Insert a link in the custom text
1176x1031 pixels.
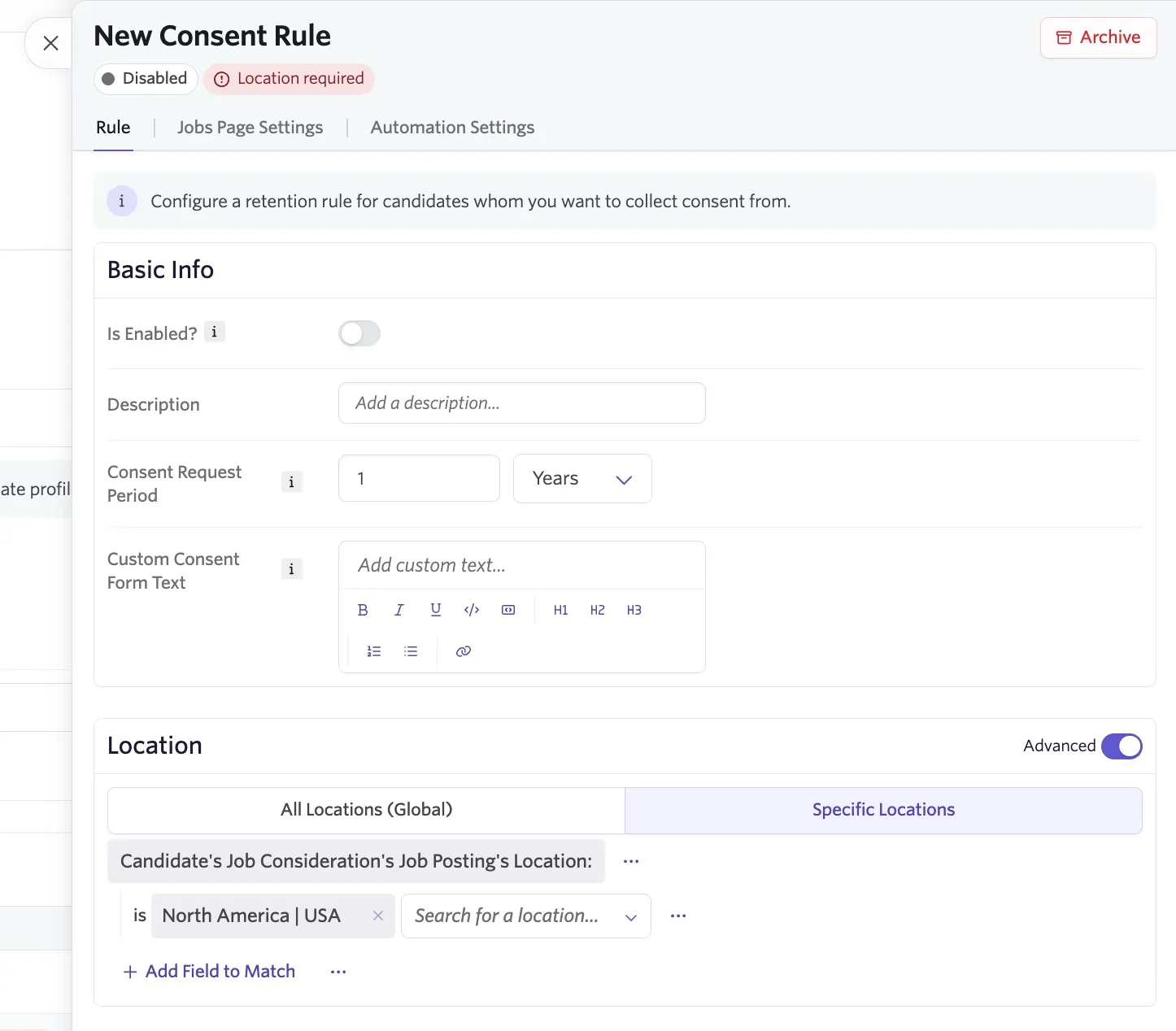coord(464,651)
